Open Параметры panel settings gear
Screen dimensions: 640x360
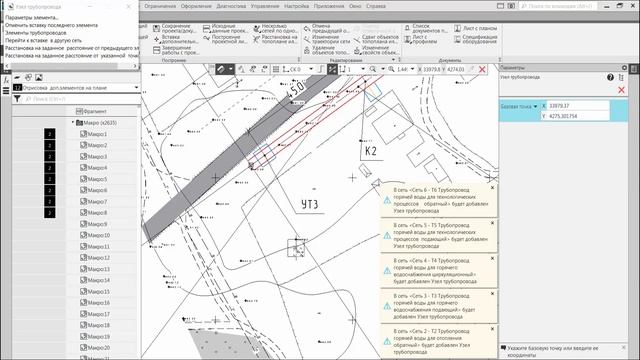[x=624, y=67]
